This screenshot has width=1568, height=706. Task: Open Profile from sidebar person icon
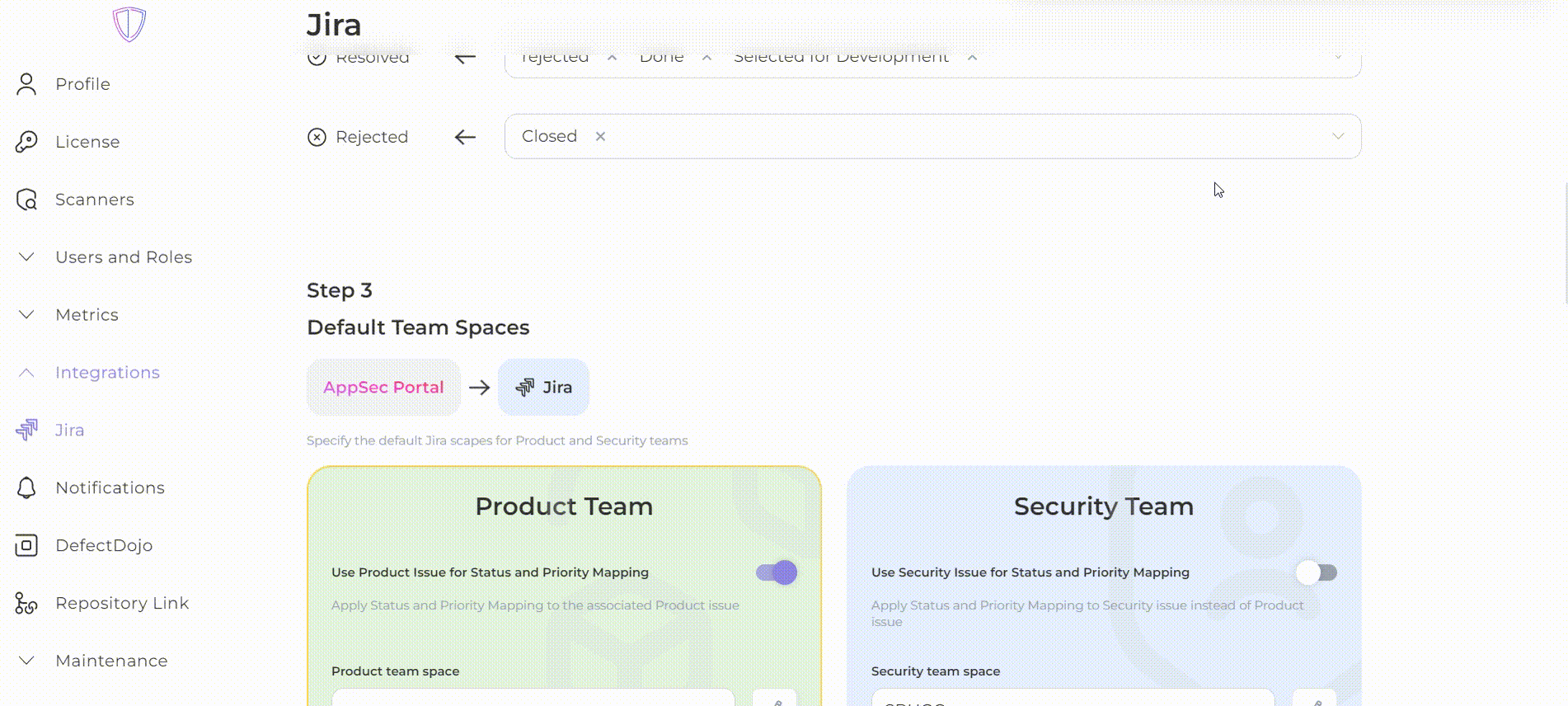(26, 84)
